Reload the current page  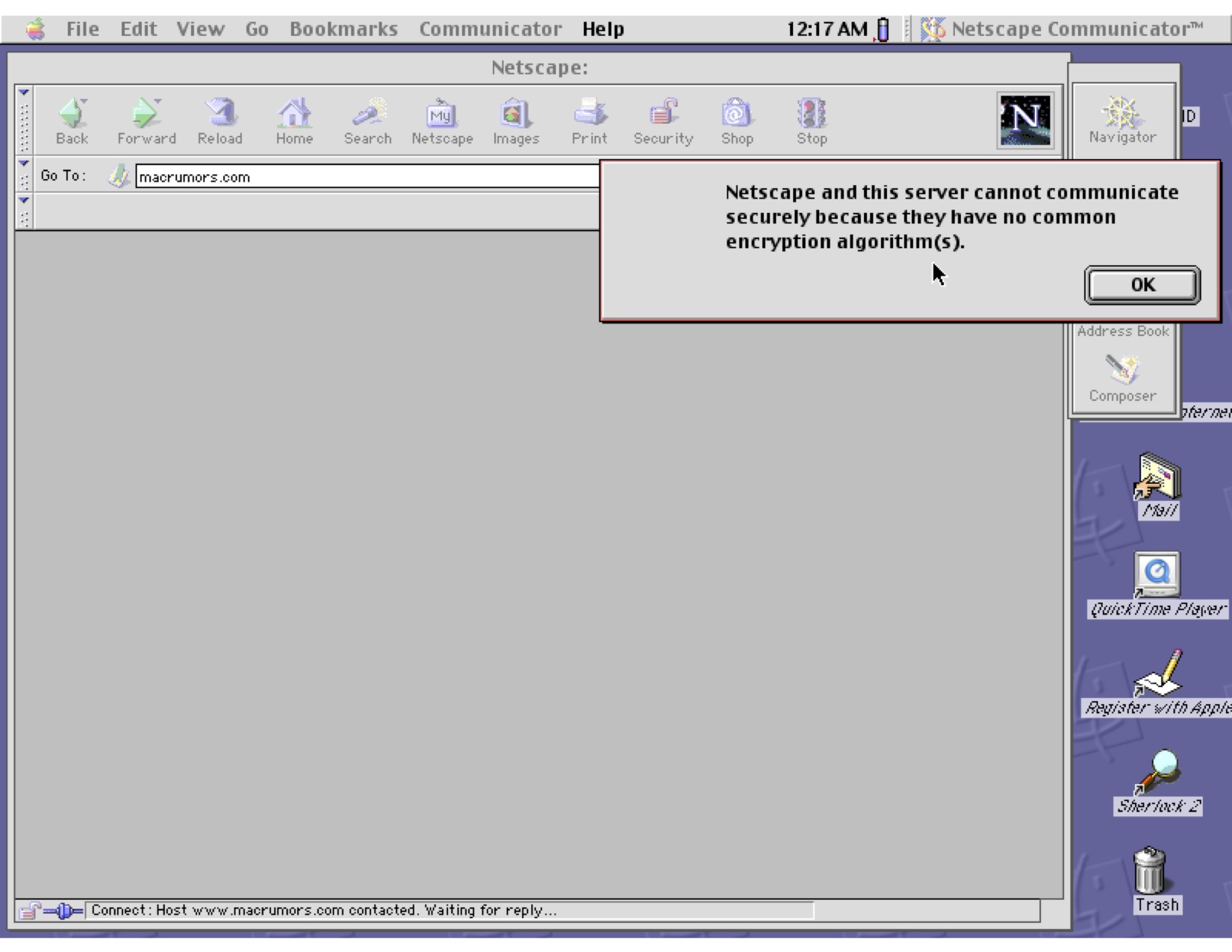coord(220,121)
